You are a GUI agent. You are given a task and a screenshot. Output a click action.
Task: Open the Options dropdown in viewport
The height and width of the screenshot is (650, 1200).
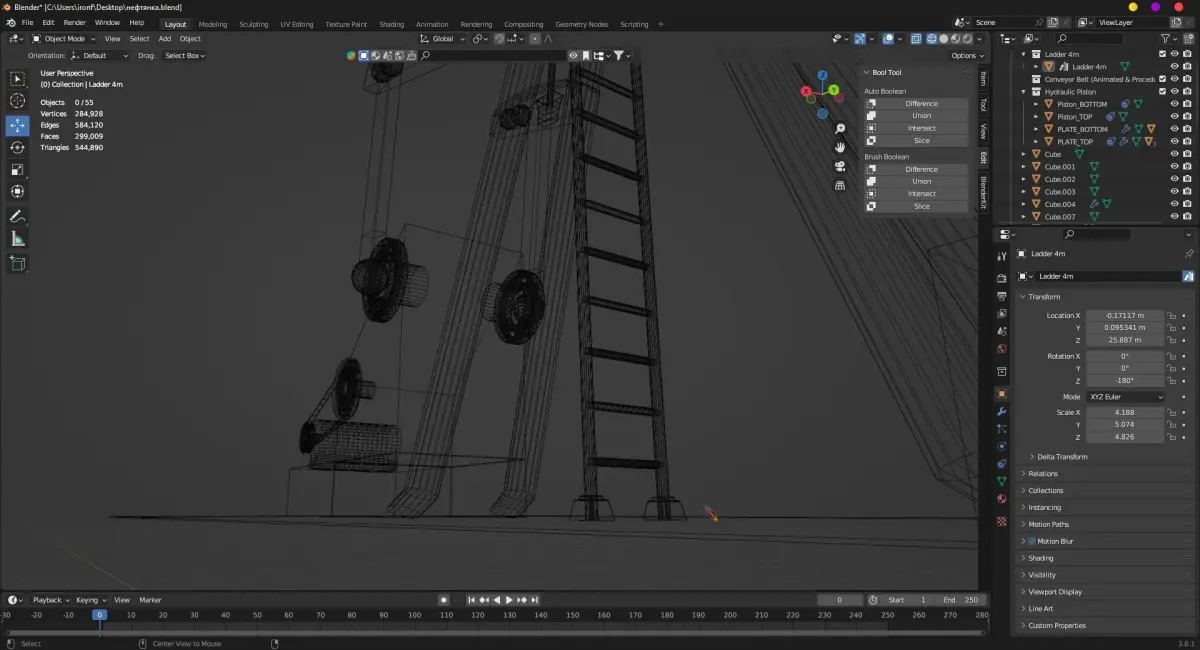pyautogui.click(x=967, y=56)
